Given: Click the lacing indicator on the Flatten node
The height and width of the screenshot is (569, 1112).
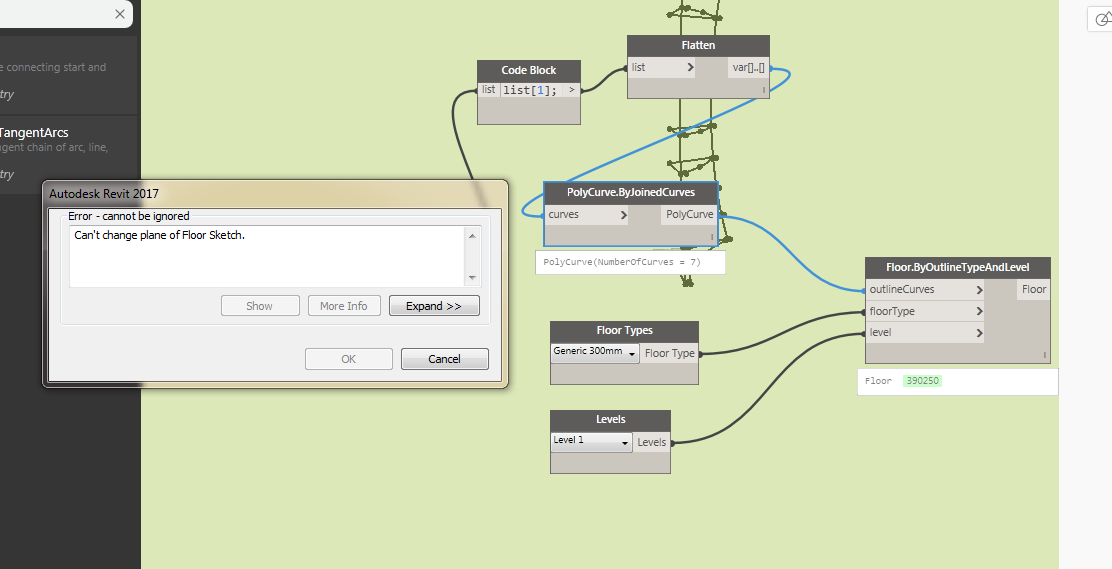Looking at the screenshot, I should point(764,90).
